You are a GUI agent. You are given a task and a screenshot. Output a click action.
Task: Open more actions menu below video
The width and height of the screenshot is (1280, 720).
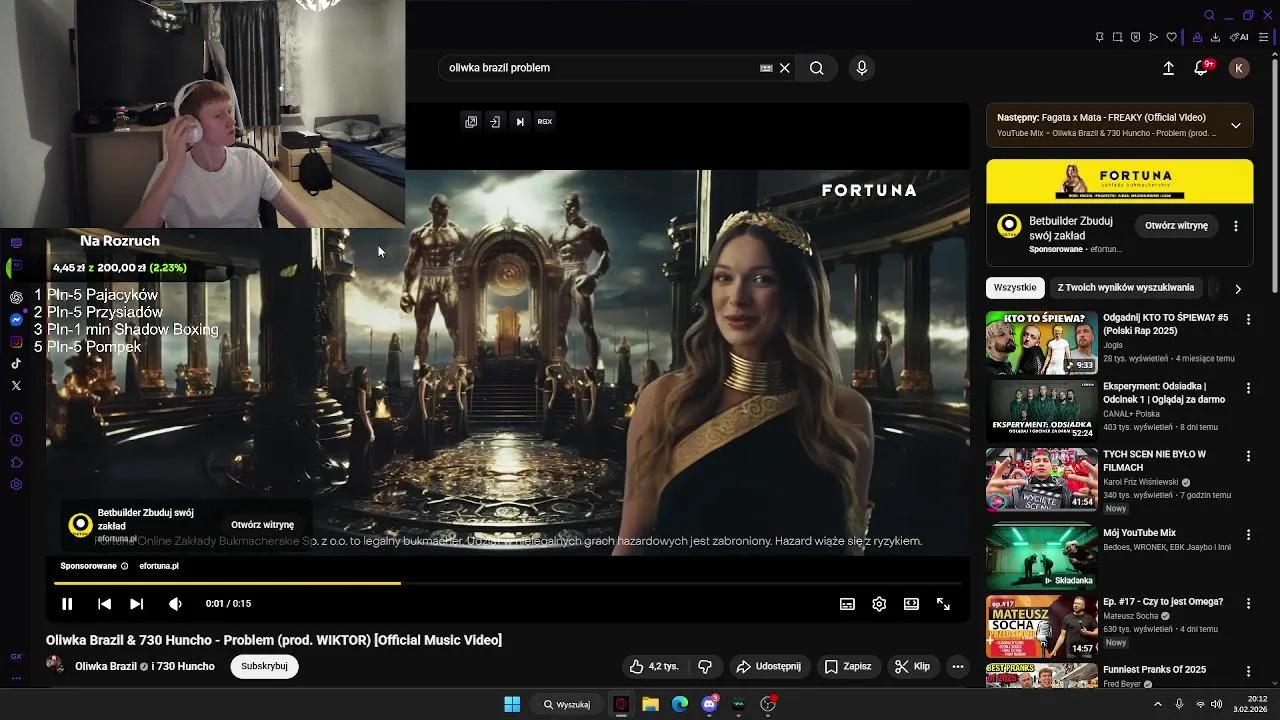[x=958, y=666]
